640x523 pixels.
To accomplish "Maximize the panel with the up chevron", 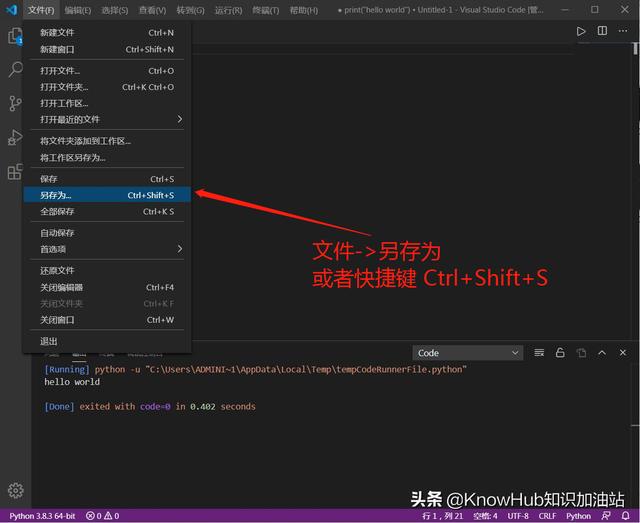I will [602, 352].
